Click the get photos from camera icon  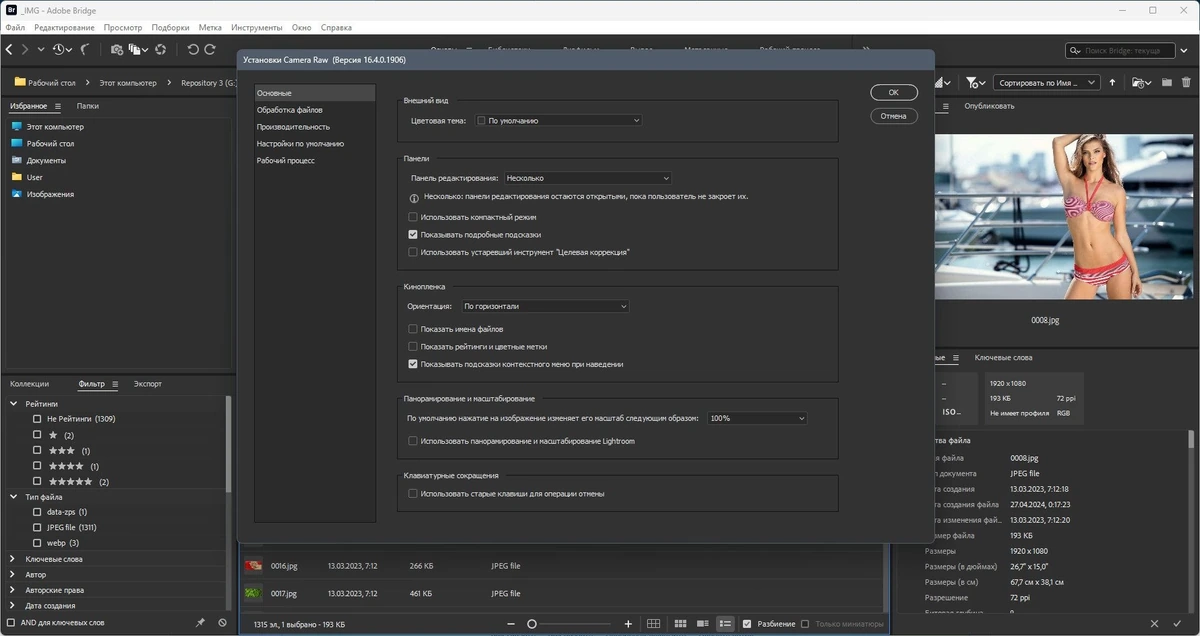pyautogui.click(x=117, y=49)
